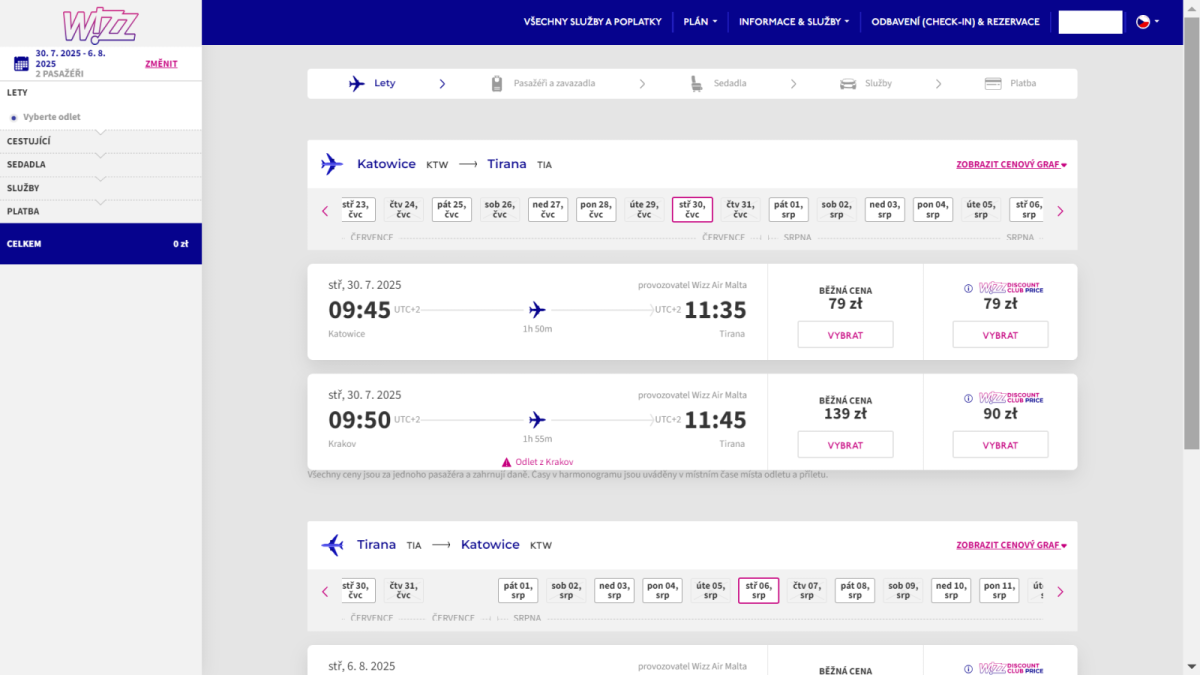Screen dimensions: 1200x675
Task: Click the Wizz Air logo
Action: click(x=100, y=24)
